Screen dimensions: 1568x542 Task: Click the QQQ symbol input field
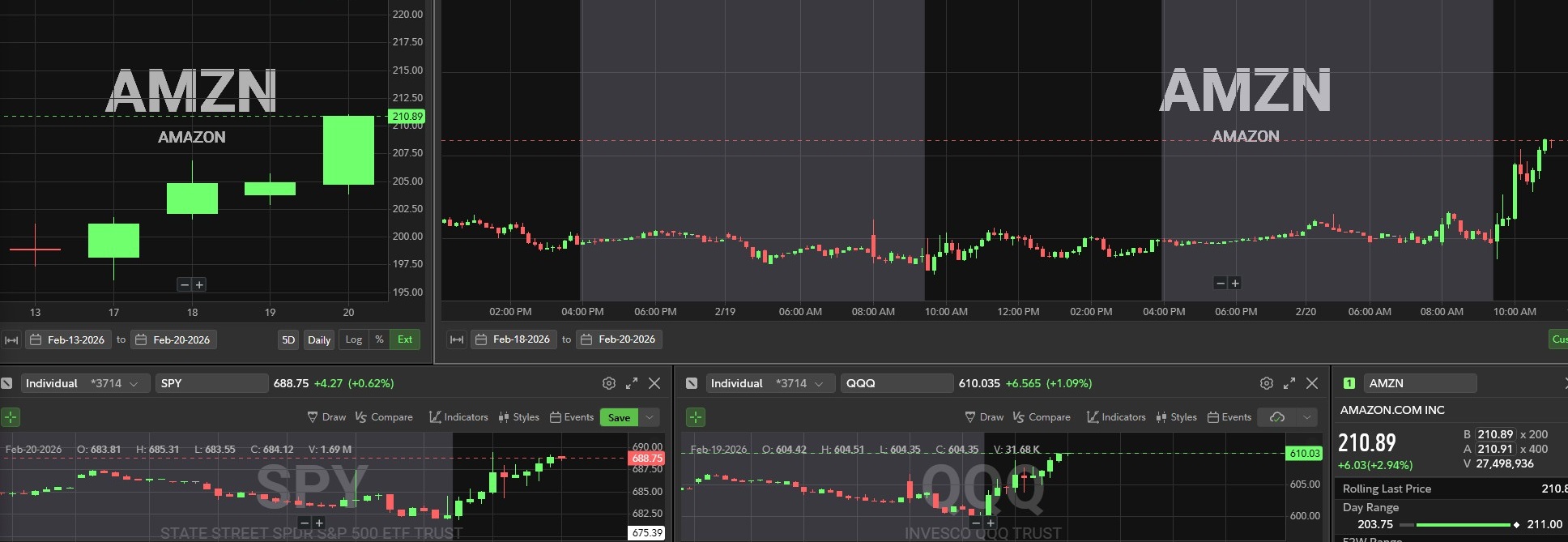tap(897, 383)
